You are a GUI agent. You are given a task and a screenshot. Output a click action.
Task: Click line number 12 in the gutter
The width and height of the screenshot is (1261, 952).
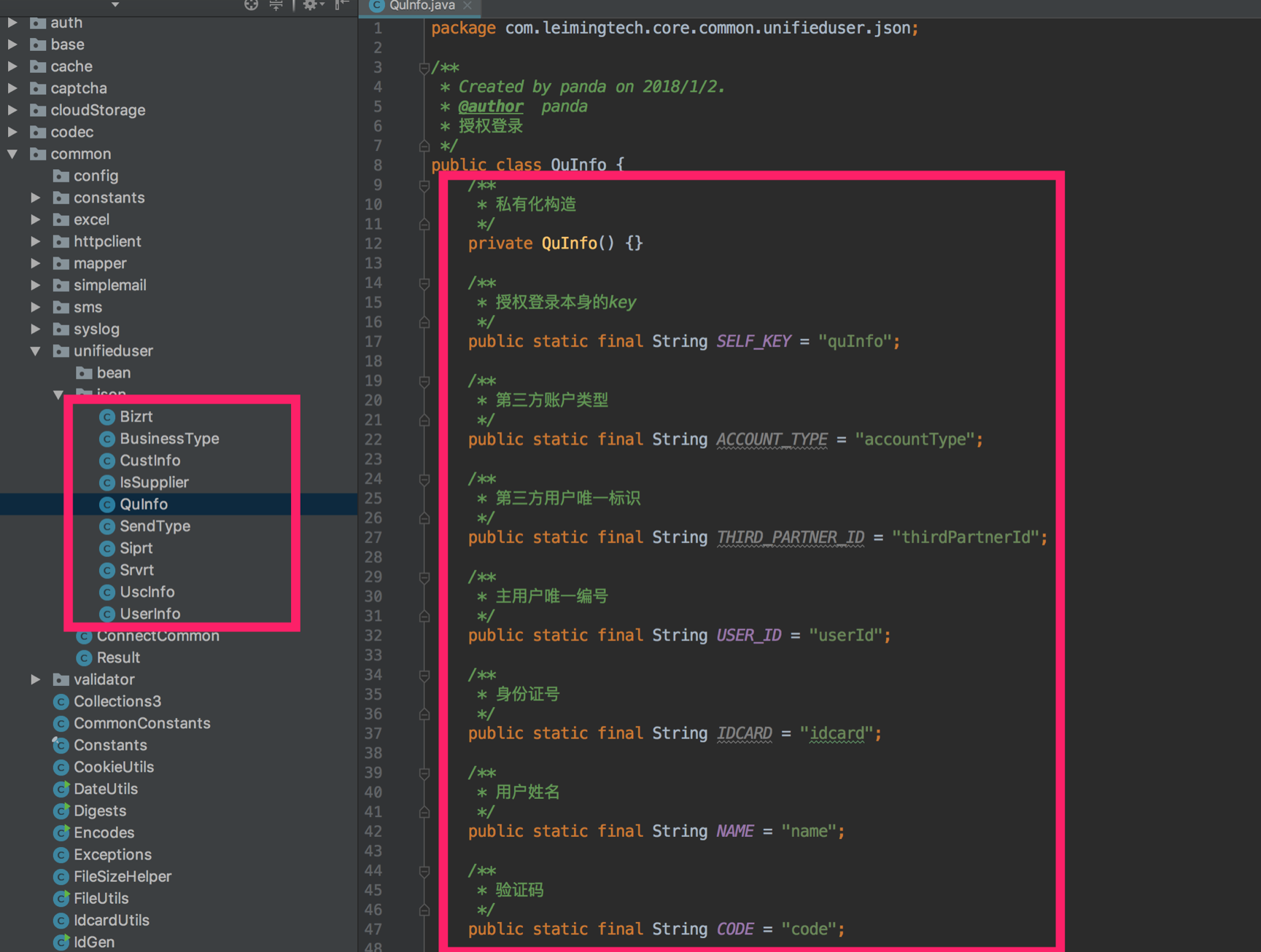tap(373, 243)
